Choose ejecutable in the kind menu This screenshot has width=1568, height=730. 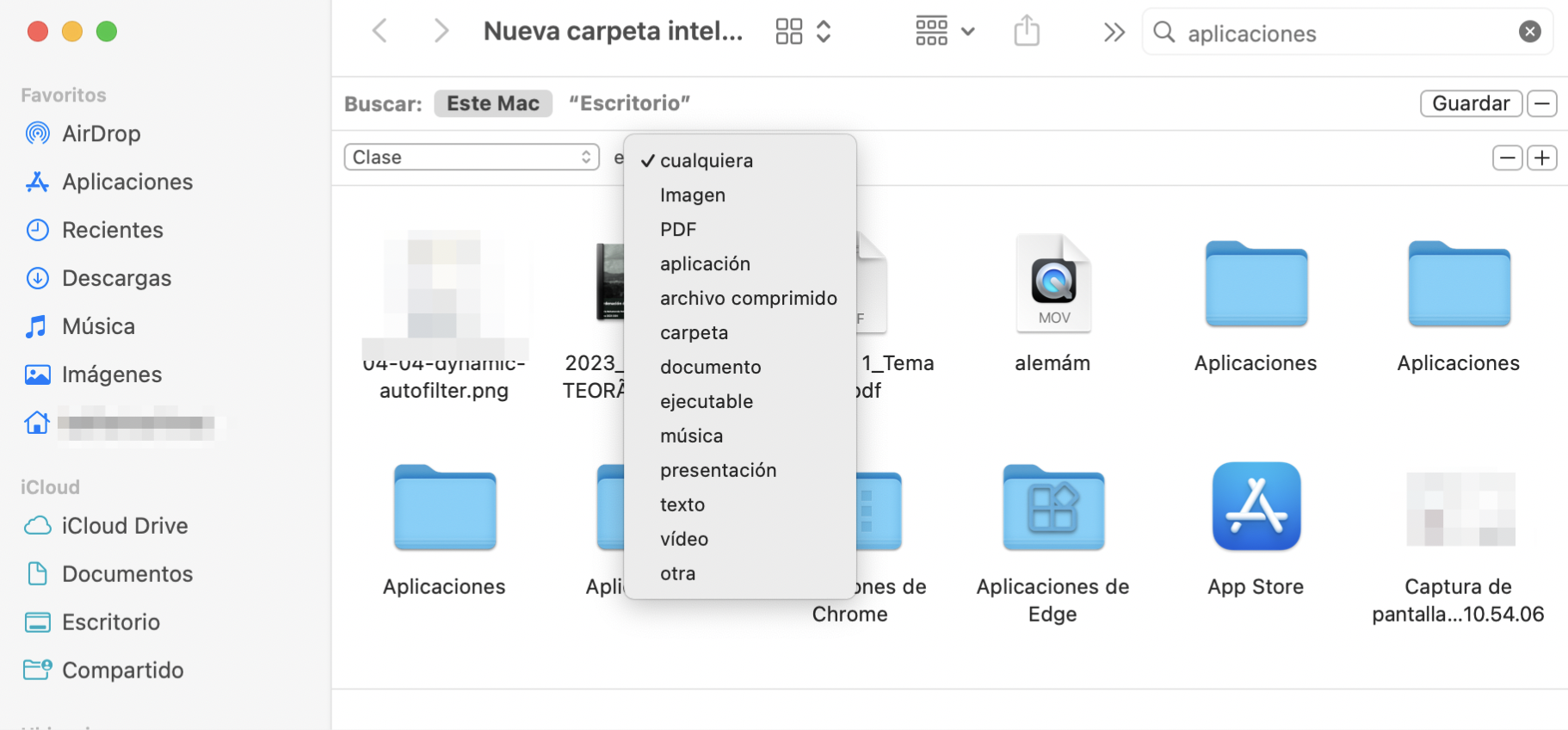click(740, 402)
